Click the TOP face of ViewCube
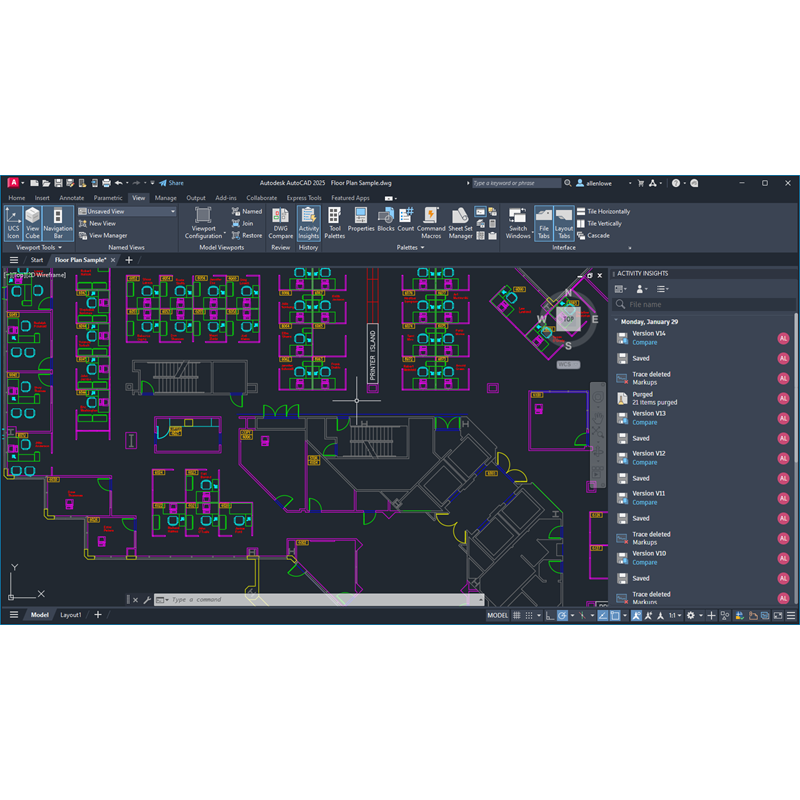Viewport: 800px width, 800px height. coord(568,320)
